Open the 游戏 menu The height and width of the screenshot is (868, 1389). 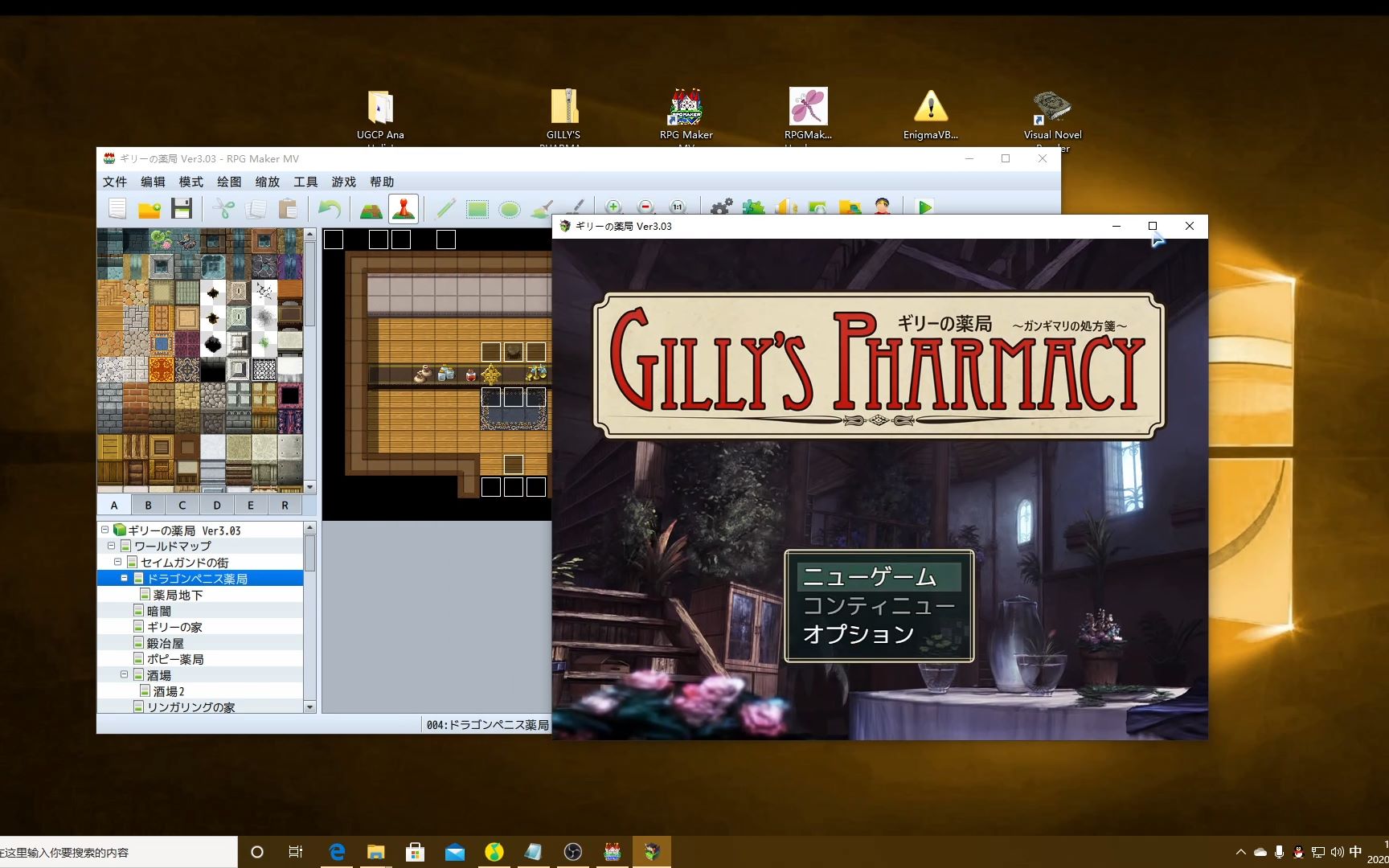tap(342, 182)
